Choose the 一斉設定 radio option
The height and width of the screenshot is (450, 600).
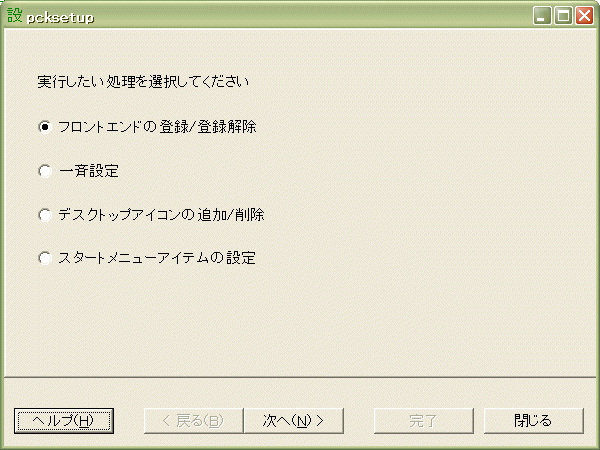(x=45, y=171)
